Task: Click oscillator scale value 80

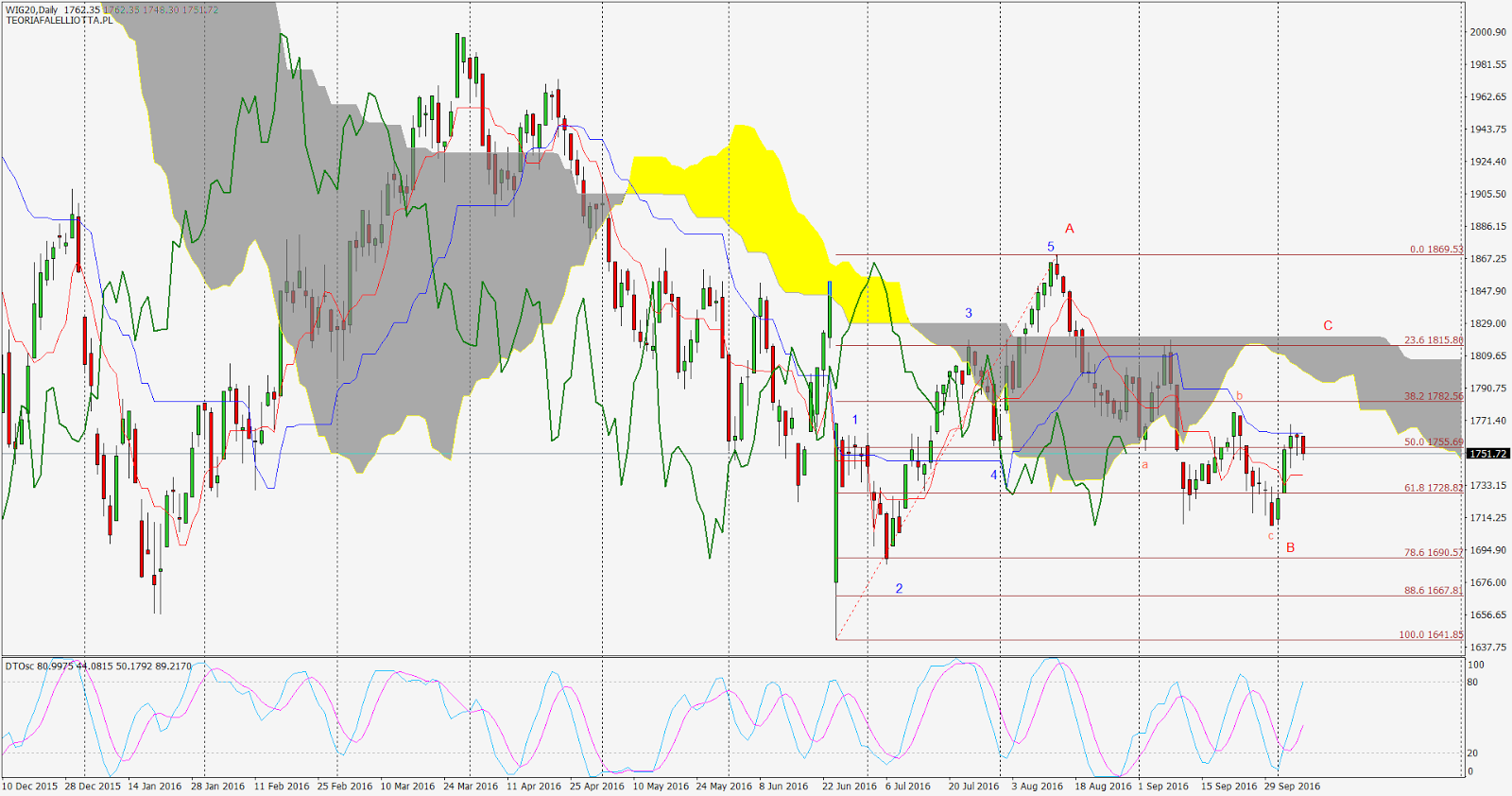Action: pyautogui.click(x=1473, y=682)
